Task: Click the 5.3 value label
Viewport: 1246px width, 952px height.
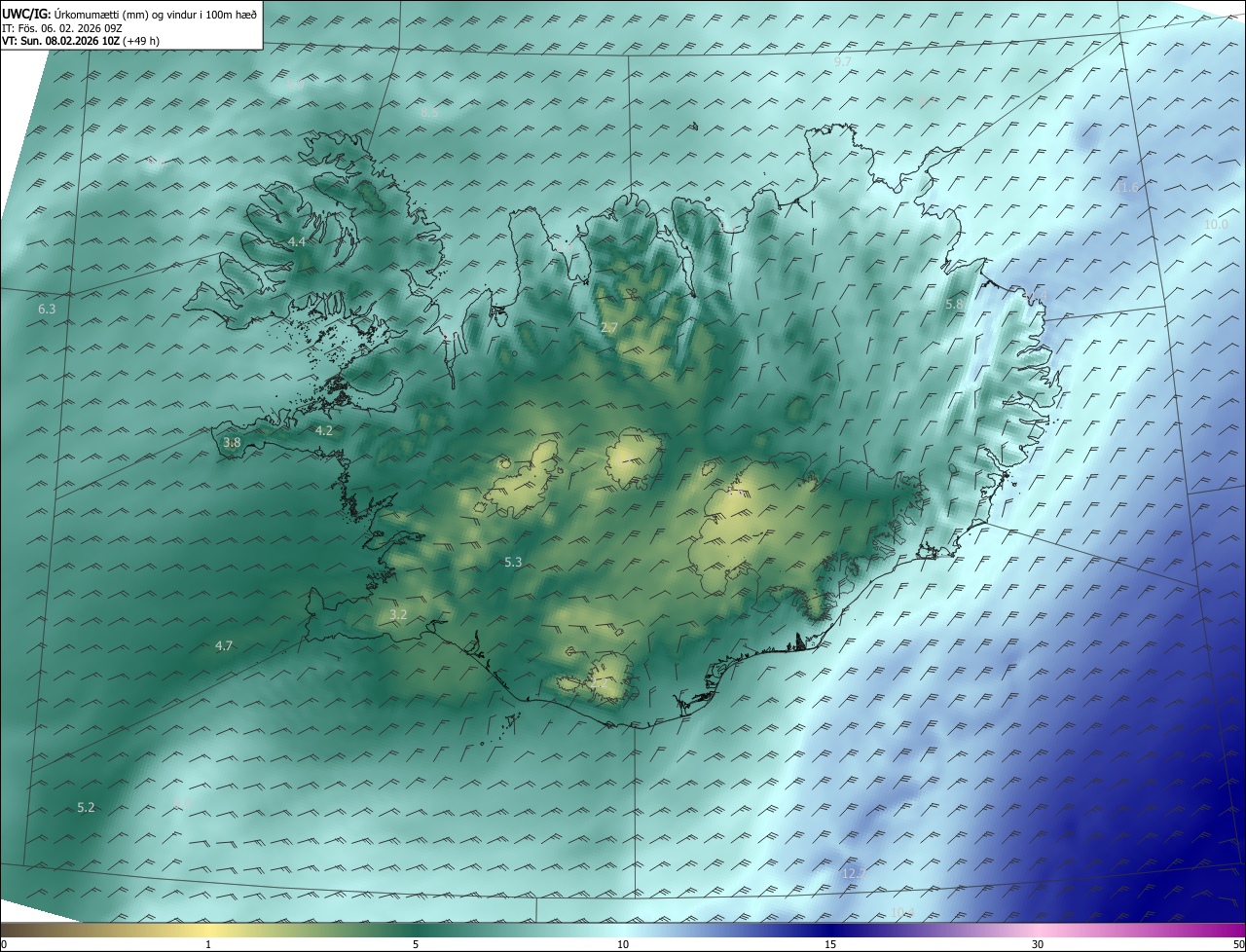Action: point(513,562)
